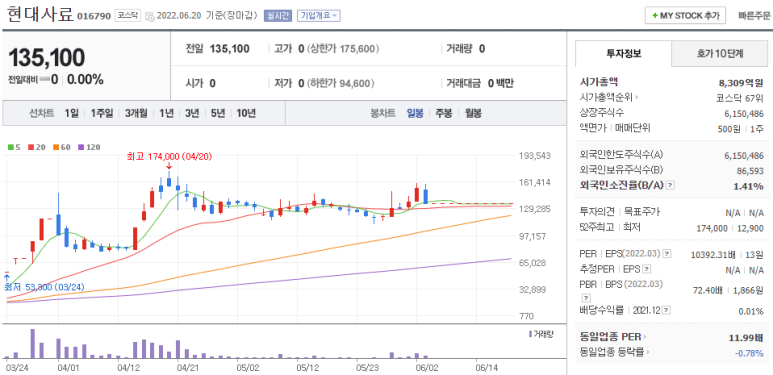Click the 거래량 legend marker in volume chart
This screenshot has width=773, height=375.
click(x=530, y=334)
